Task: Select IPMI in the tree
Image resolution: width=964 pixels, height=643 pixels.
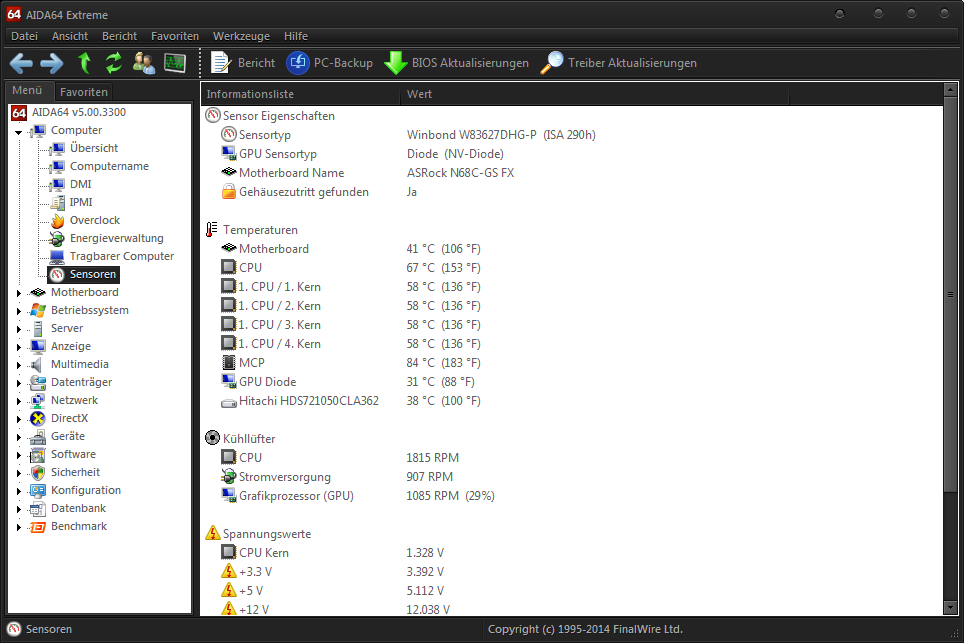Action: click(x=81, y=202)
